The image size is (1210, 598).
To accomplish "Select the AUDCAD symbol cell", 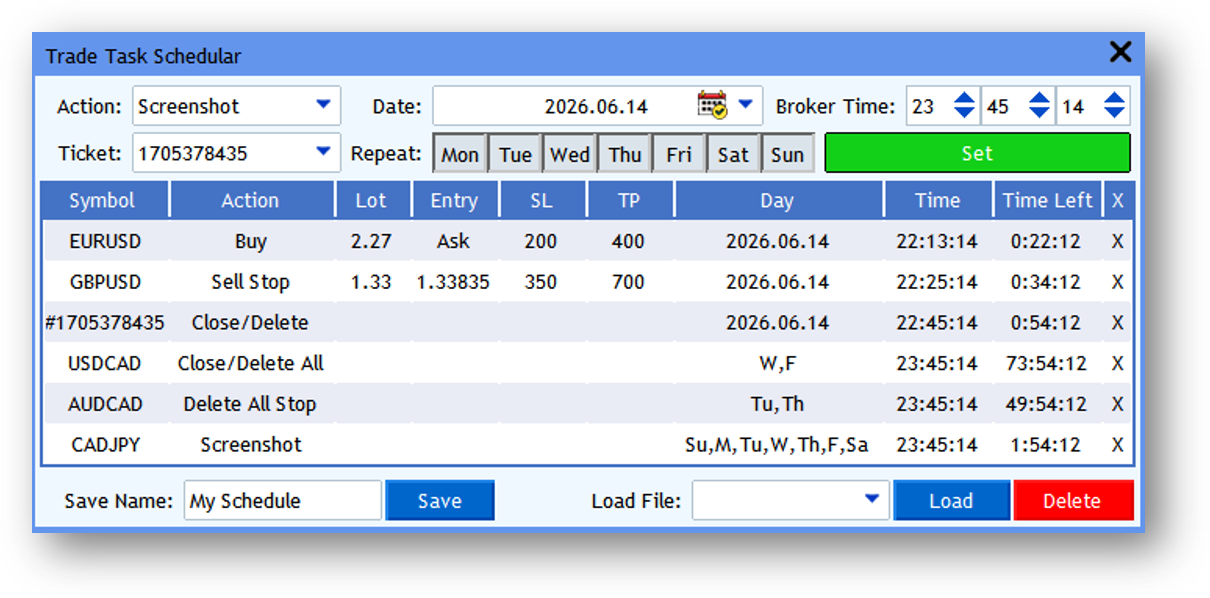I will coord(105,404).
